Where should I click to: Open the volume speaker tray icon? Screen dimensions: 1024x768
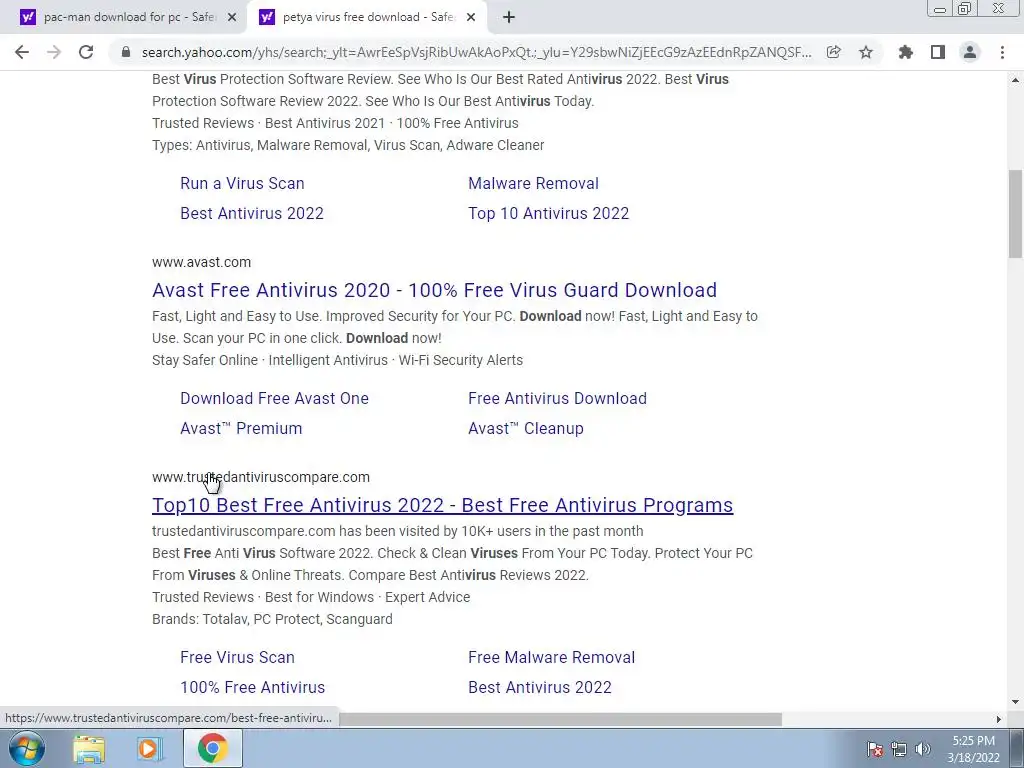[923, 749]
